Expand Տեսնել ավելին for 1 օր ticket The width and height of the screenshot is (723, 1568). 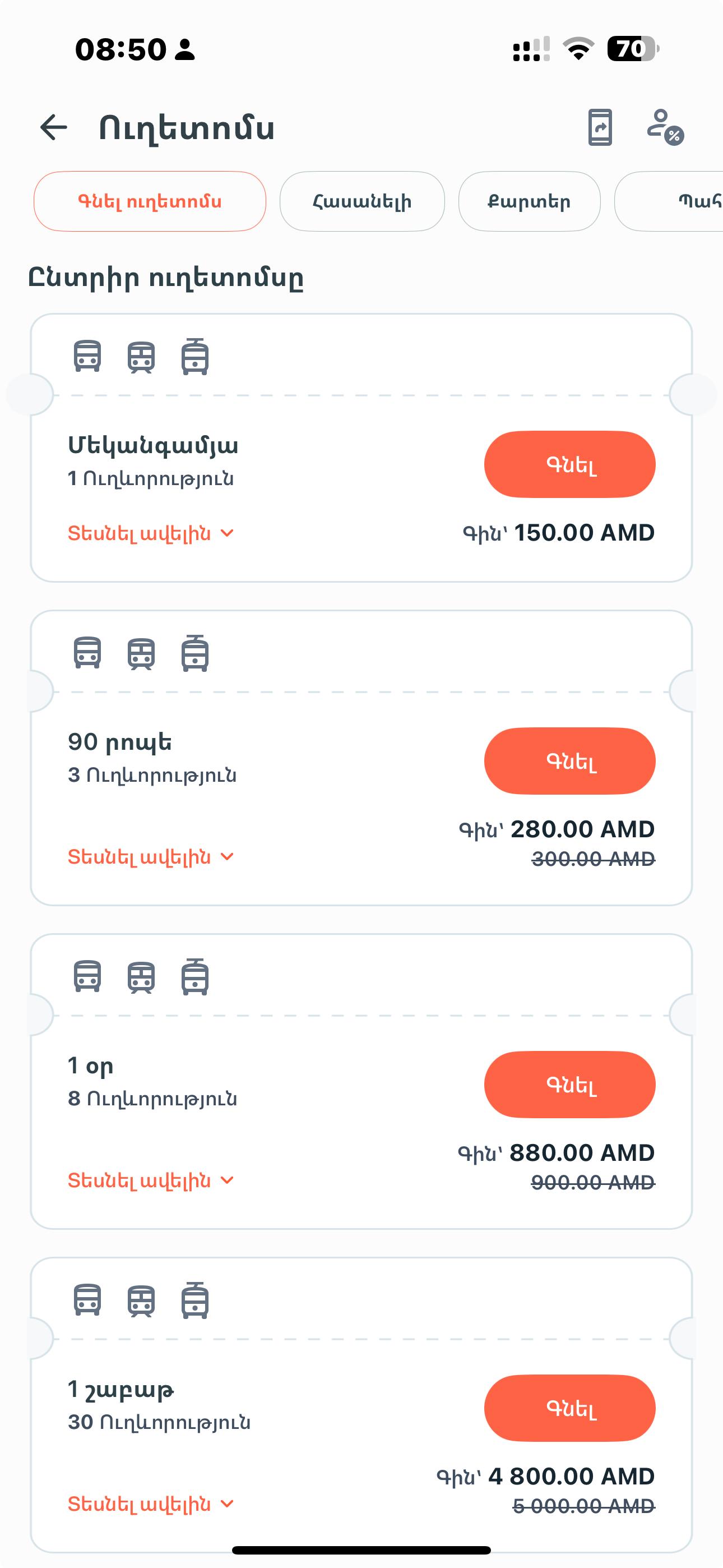pos(150,1181)
